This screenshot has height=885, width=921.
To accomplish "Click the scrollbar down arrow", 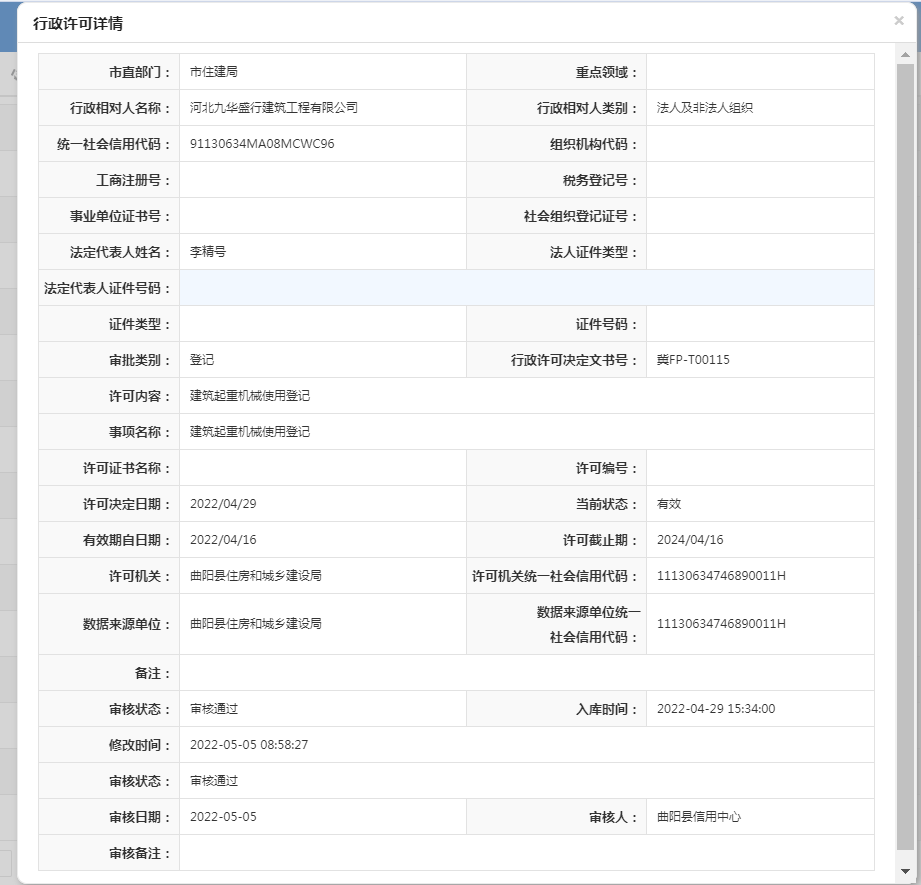I will tap(905, 871).
